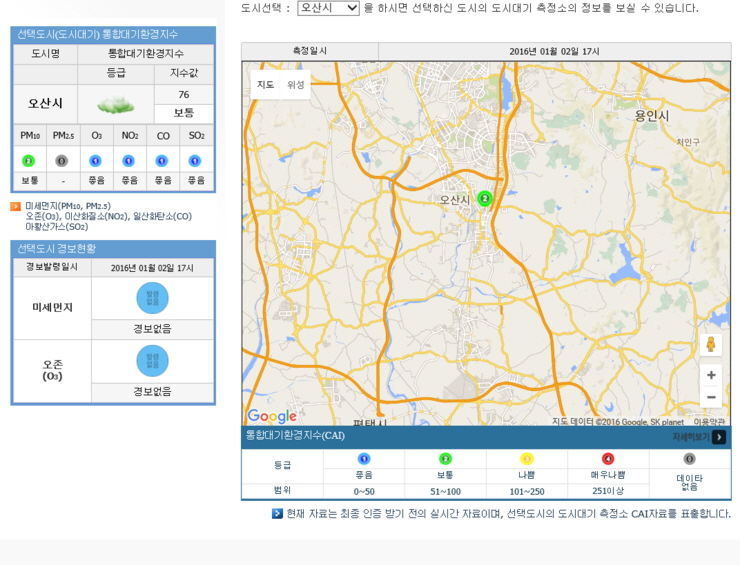Click the blue NO2 status icon
The width and height of the screenshot is (740, 565).
[x=129, y=161]
